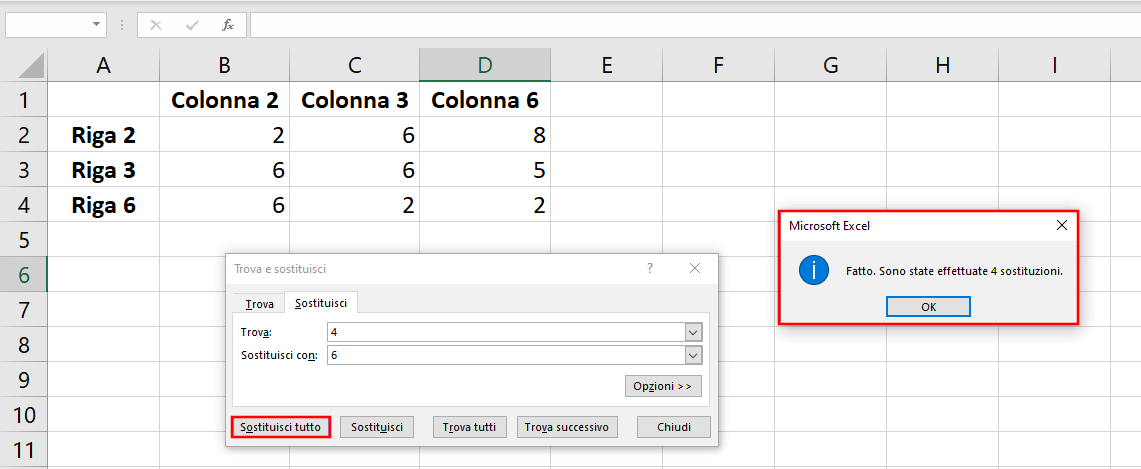Switch to the Trova tab
Screen dimensions: 1141x469
[x=260, y=303]
